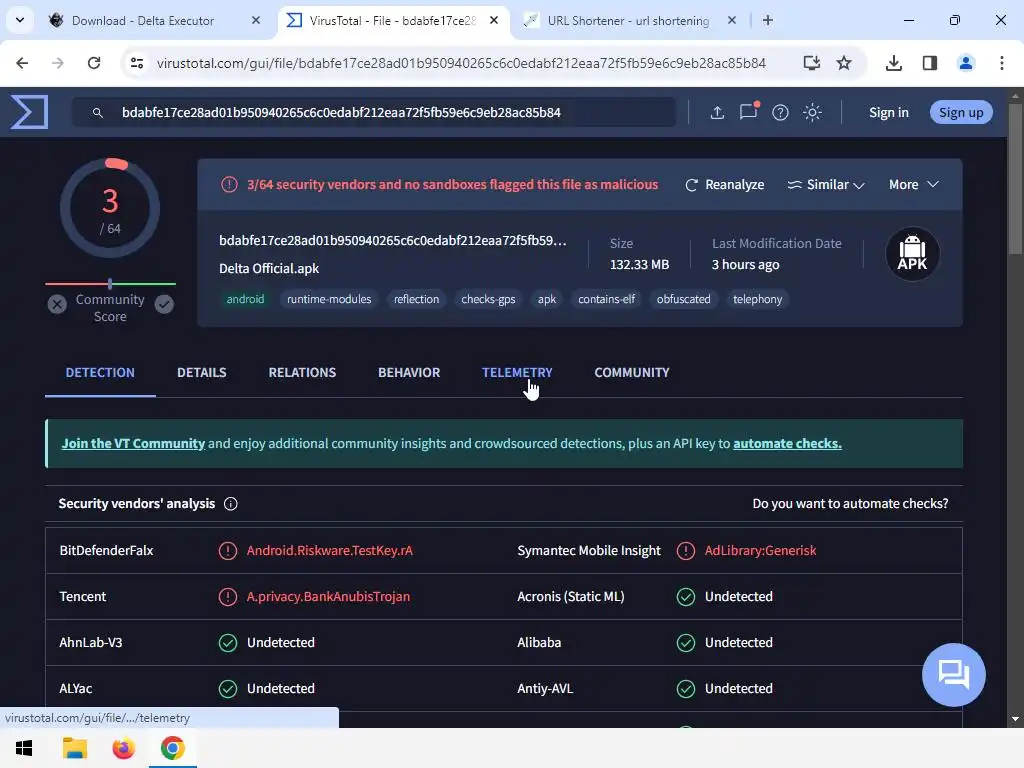Click the android tag
This screenshot has width=1024, height=768.
(245, 299)
